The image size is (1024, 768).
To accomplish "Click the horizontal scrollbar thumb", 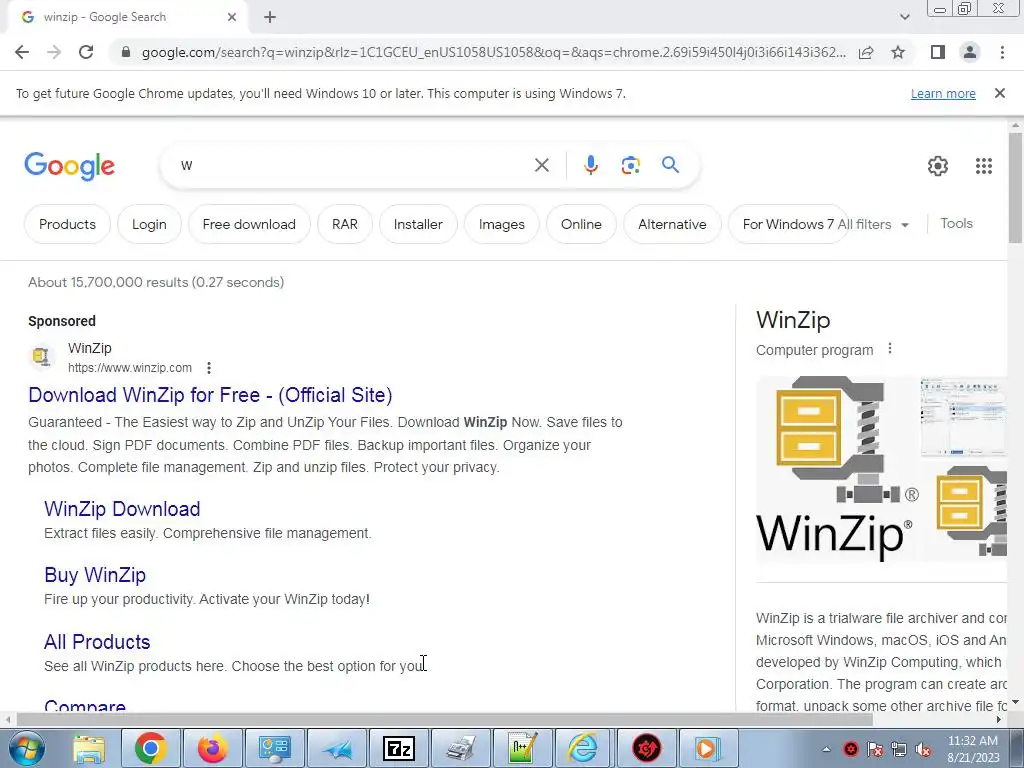I will 444,720.
